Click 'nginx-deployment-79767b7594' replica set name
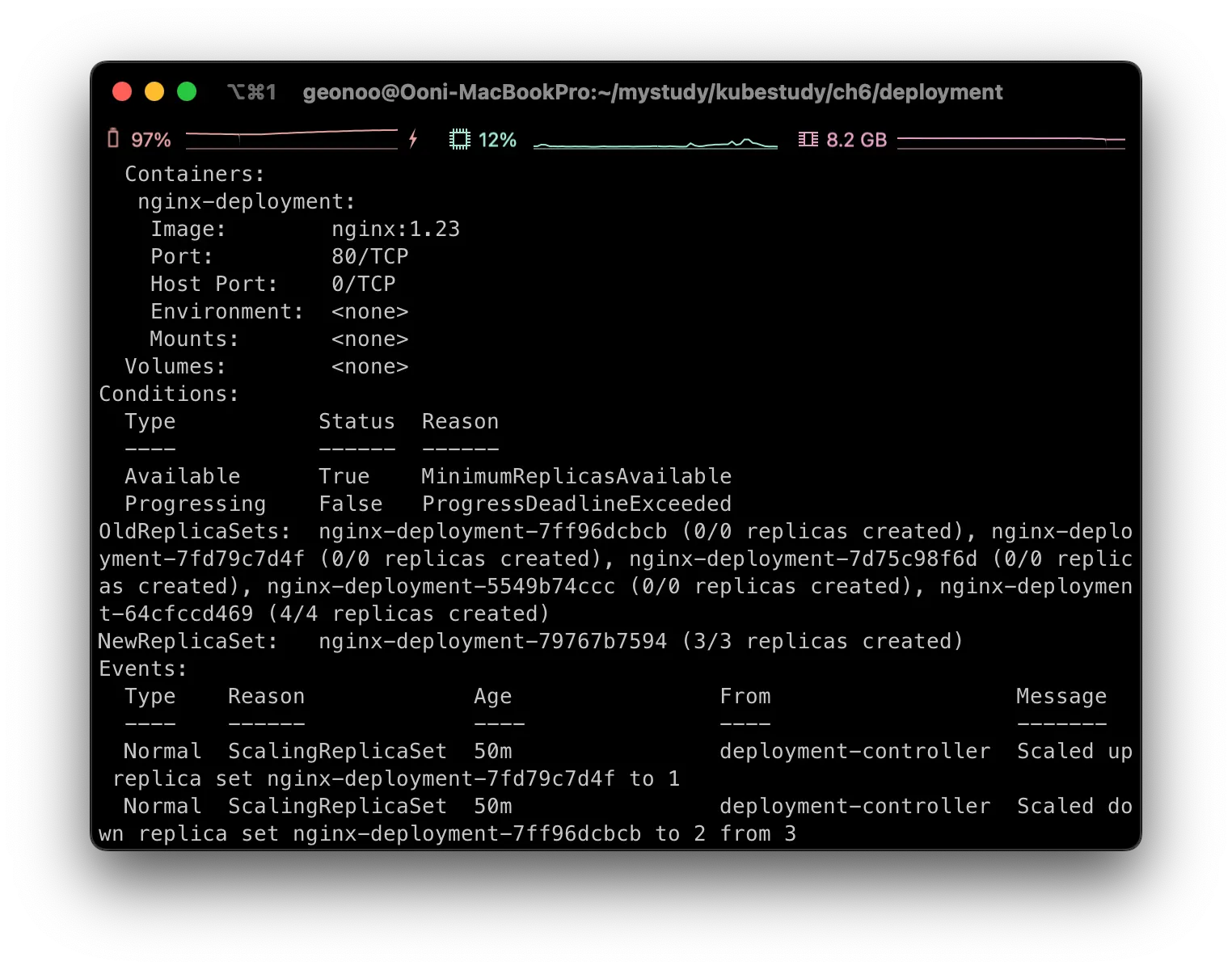This screenshot has width=1232, height=970. [492, 641]
